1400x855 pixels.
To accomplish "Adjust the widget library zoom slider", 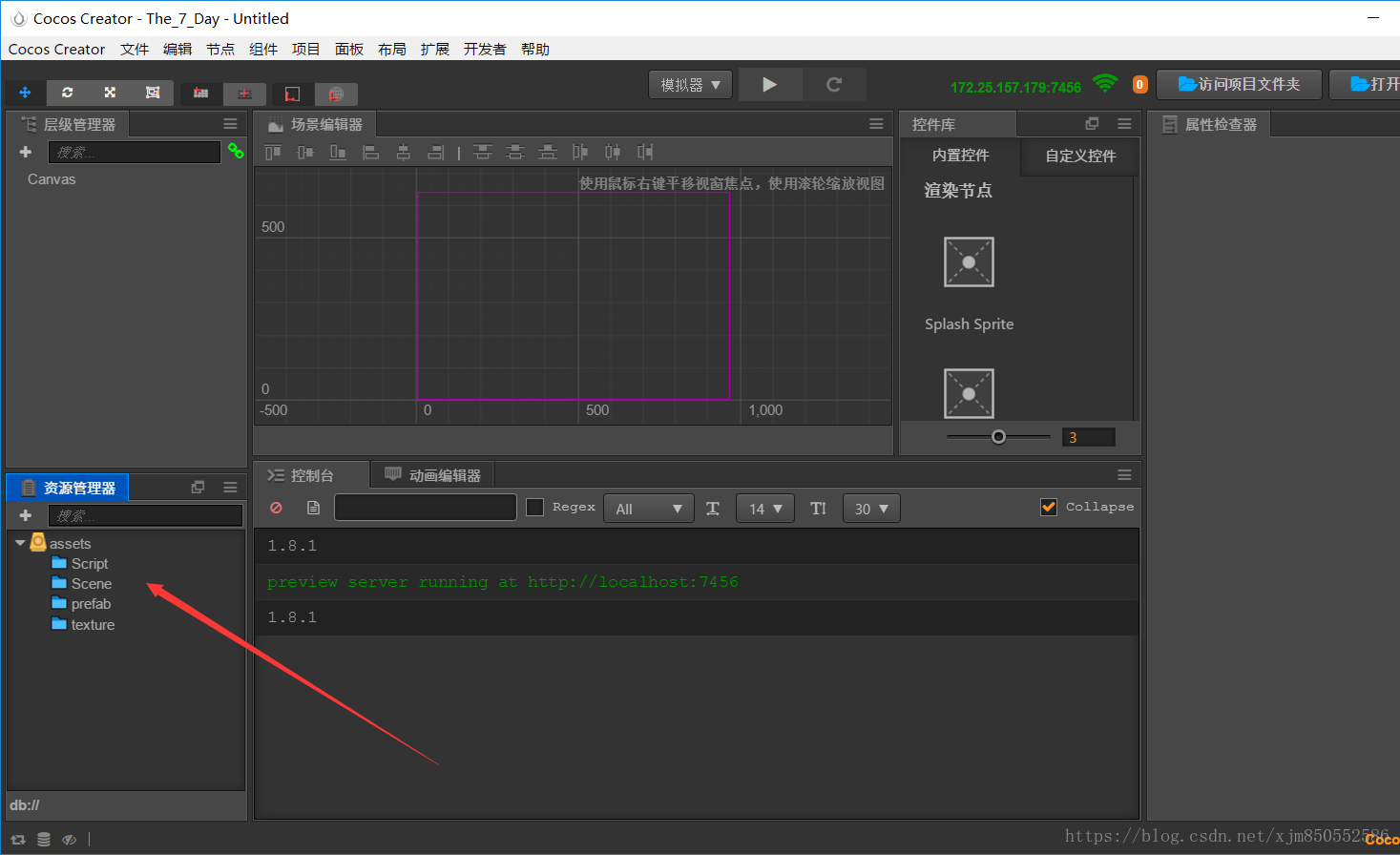I will click(998, 437).
